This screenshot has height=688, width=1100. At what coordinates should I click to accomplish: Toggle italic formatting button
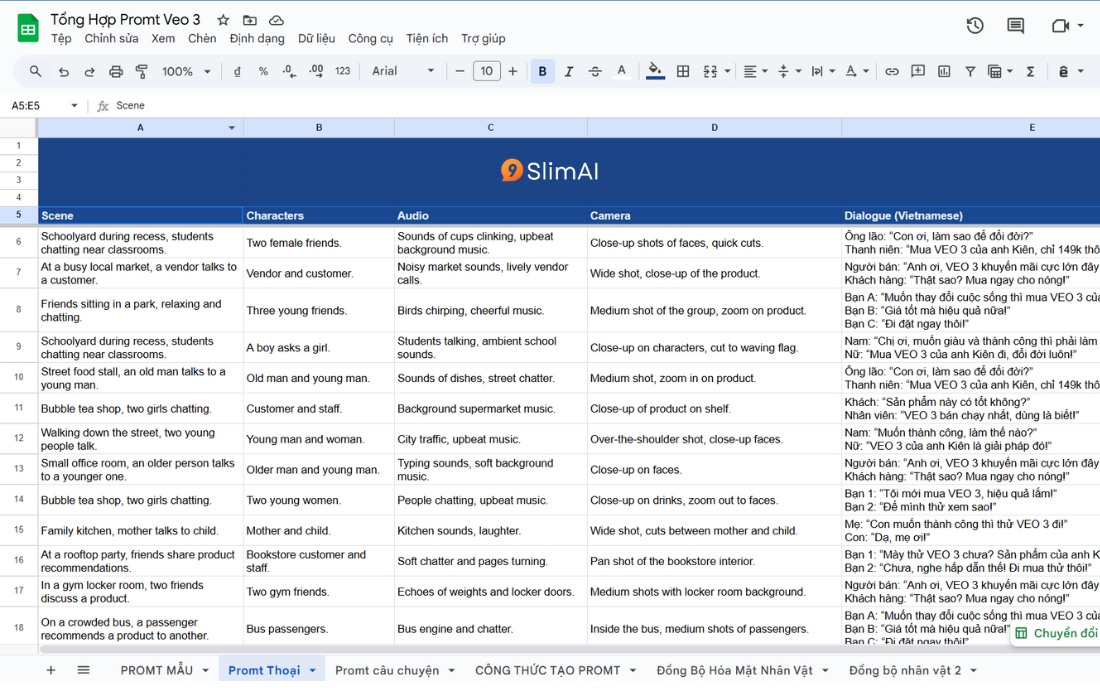(x=569, y=71)
